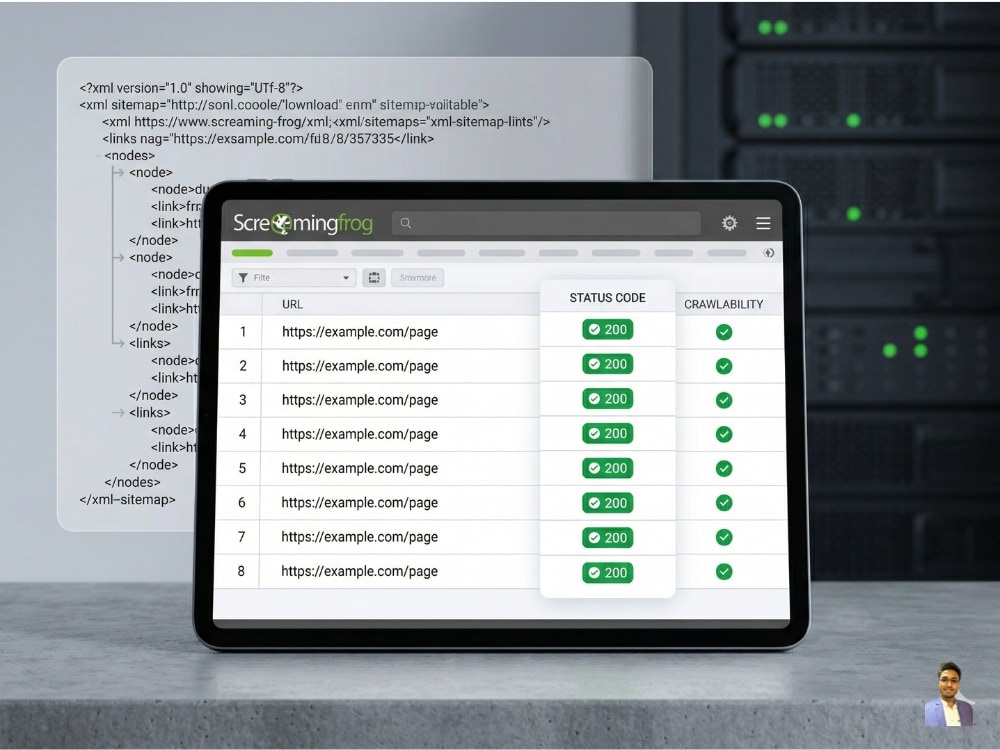Viewport: 1000px width, 750px height.
Task: Click the URL in row 5
Action: coord(360,468)
